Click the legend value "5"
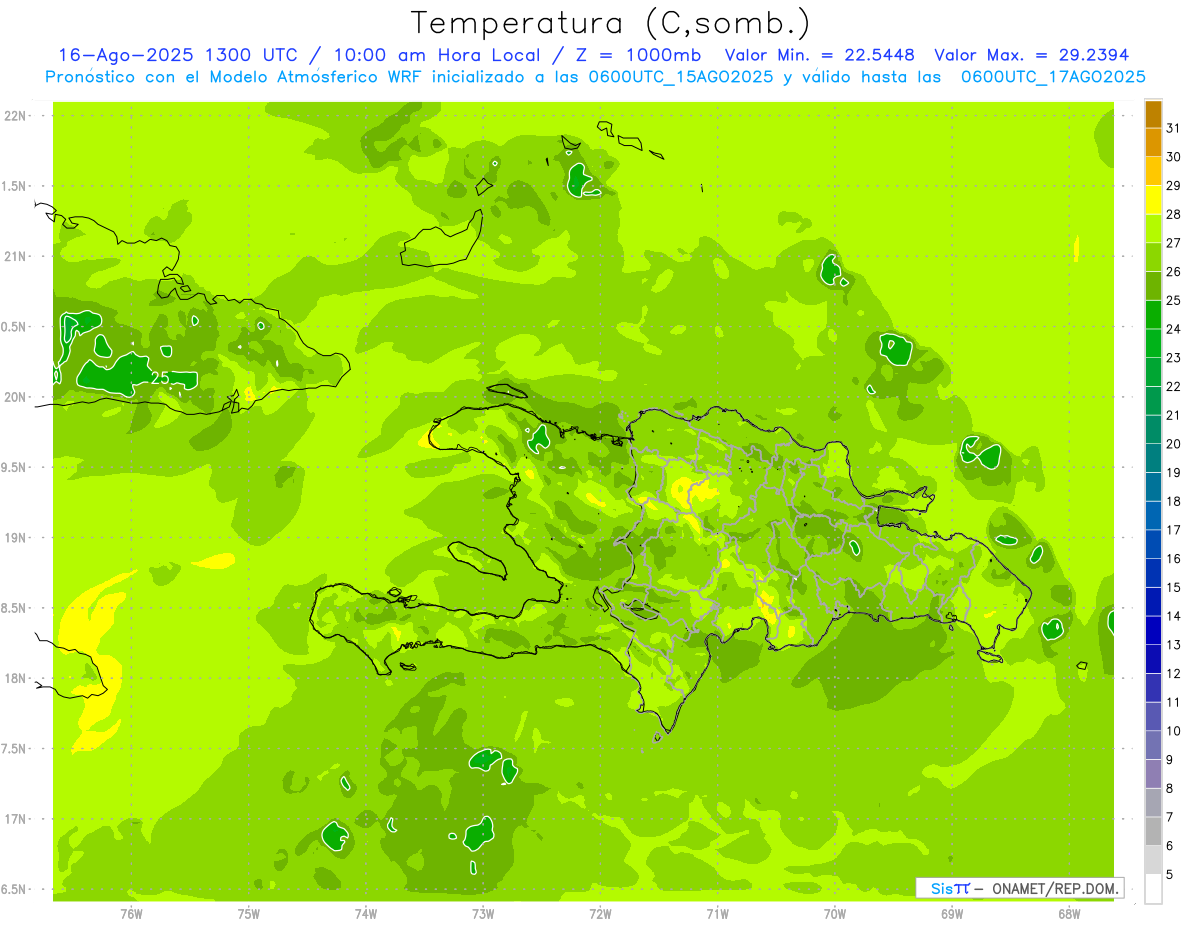 1170,874
